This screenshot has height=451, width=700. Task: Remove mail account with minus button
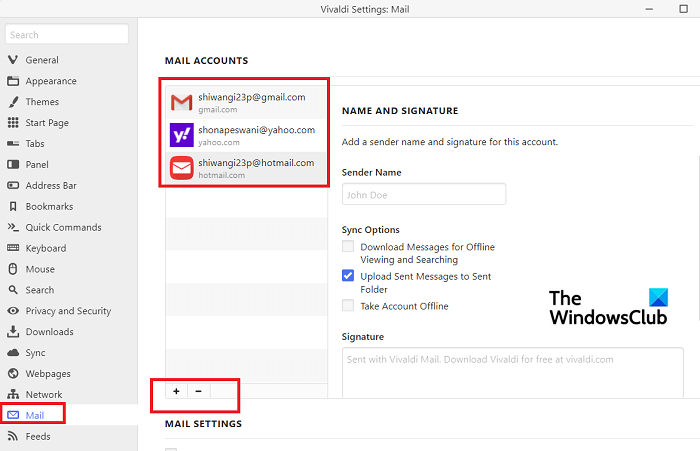(199, 391)
